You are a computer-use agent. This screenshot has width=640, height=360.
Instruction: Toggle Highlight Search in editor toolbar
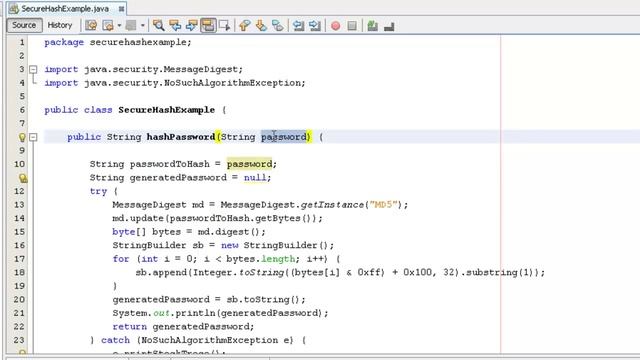pos(208,26)
